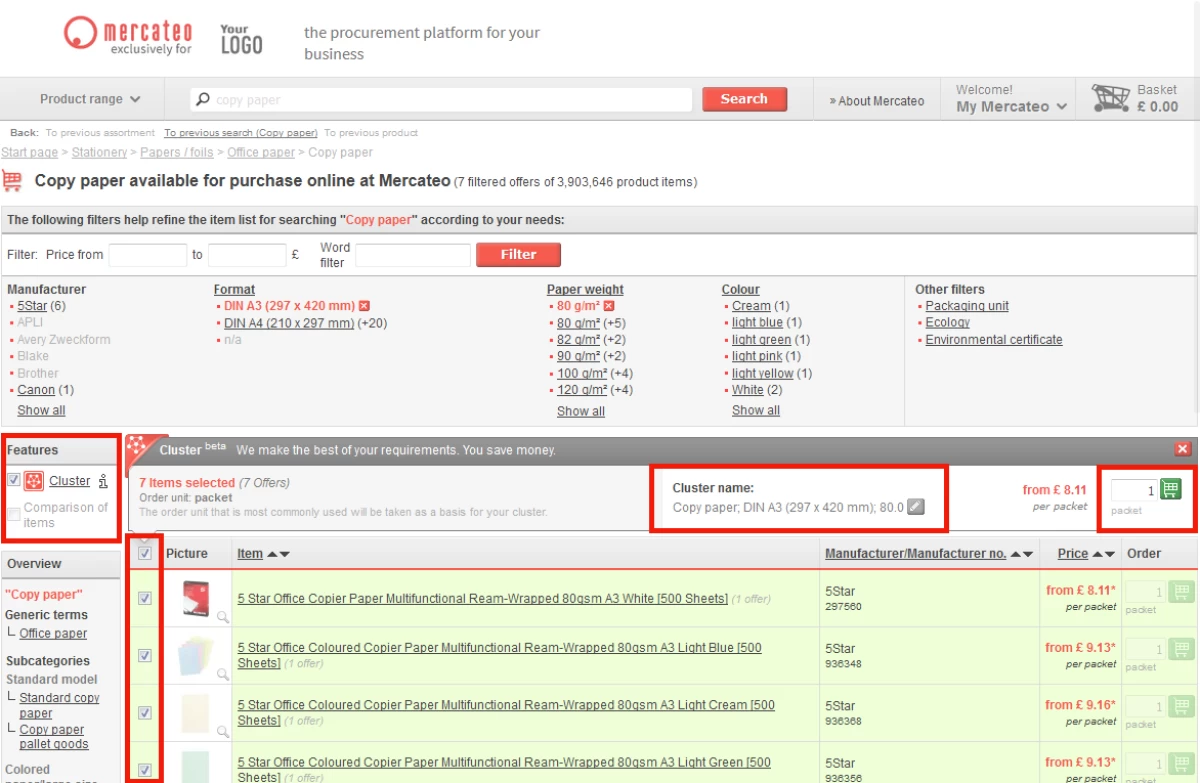The height and width of the screenshot is (783, 1200).
Task: Click the Mercateo logo
Action: [x=128, y=36]
